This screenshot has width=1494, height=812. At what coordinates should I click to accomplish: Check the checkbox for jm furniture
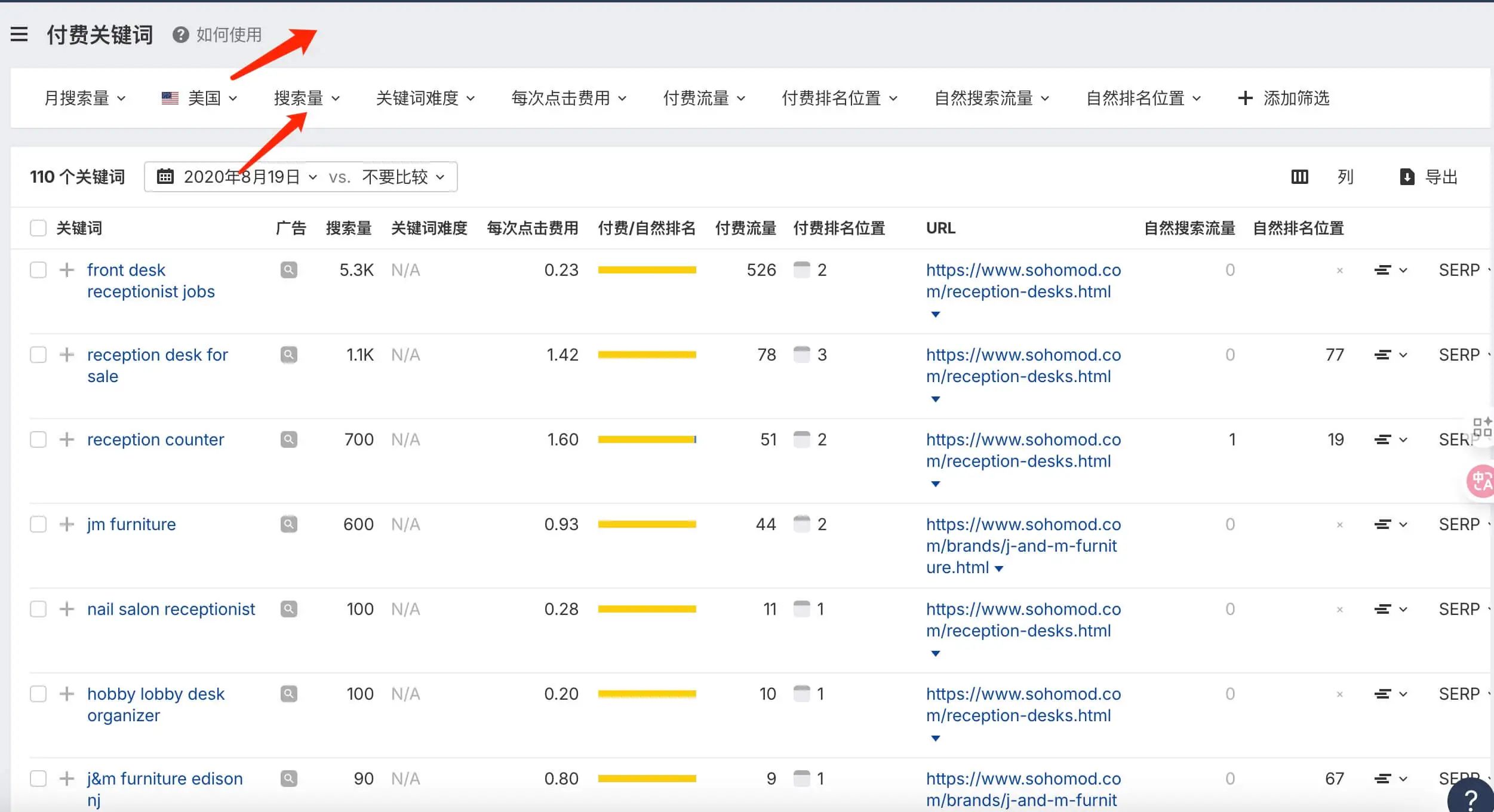(38, 524)
